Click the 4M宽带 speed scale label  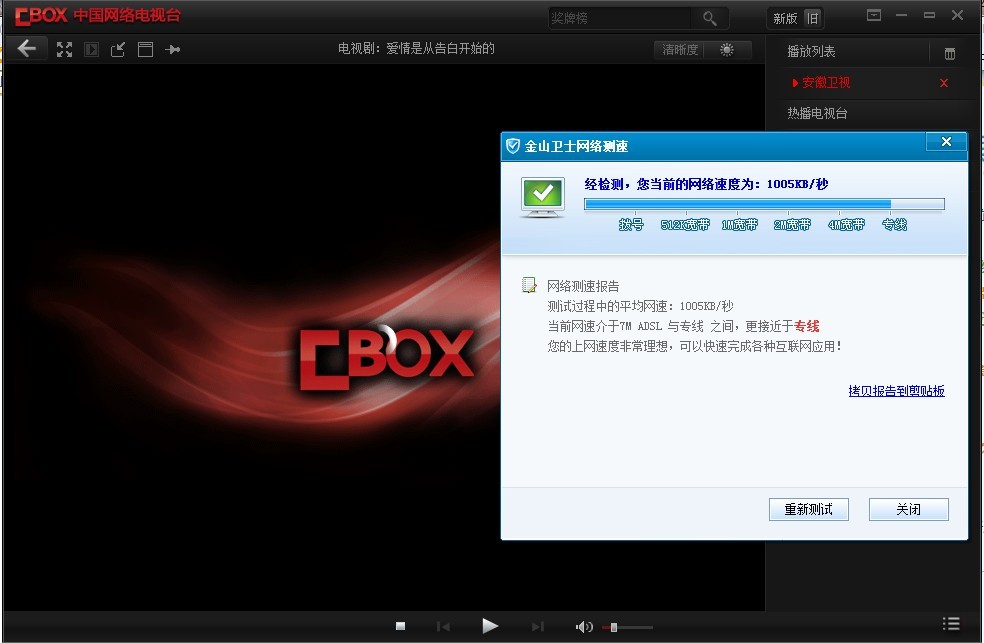coord(846,225)
